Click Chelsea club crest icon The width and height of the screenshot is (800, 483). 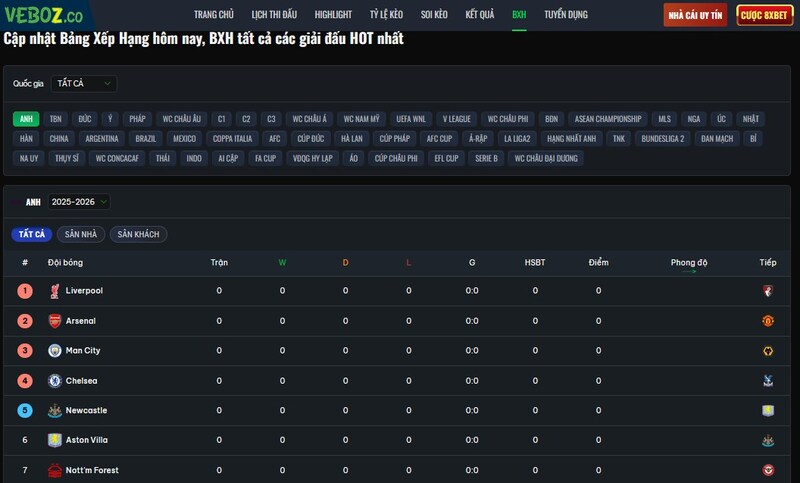pos(55,380)
